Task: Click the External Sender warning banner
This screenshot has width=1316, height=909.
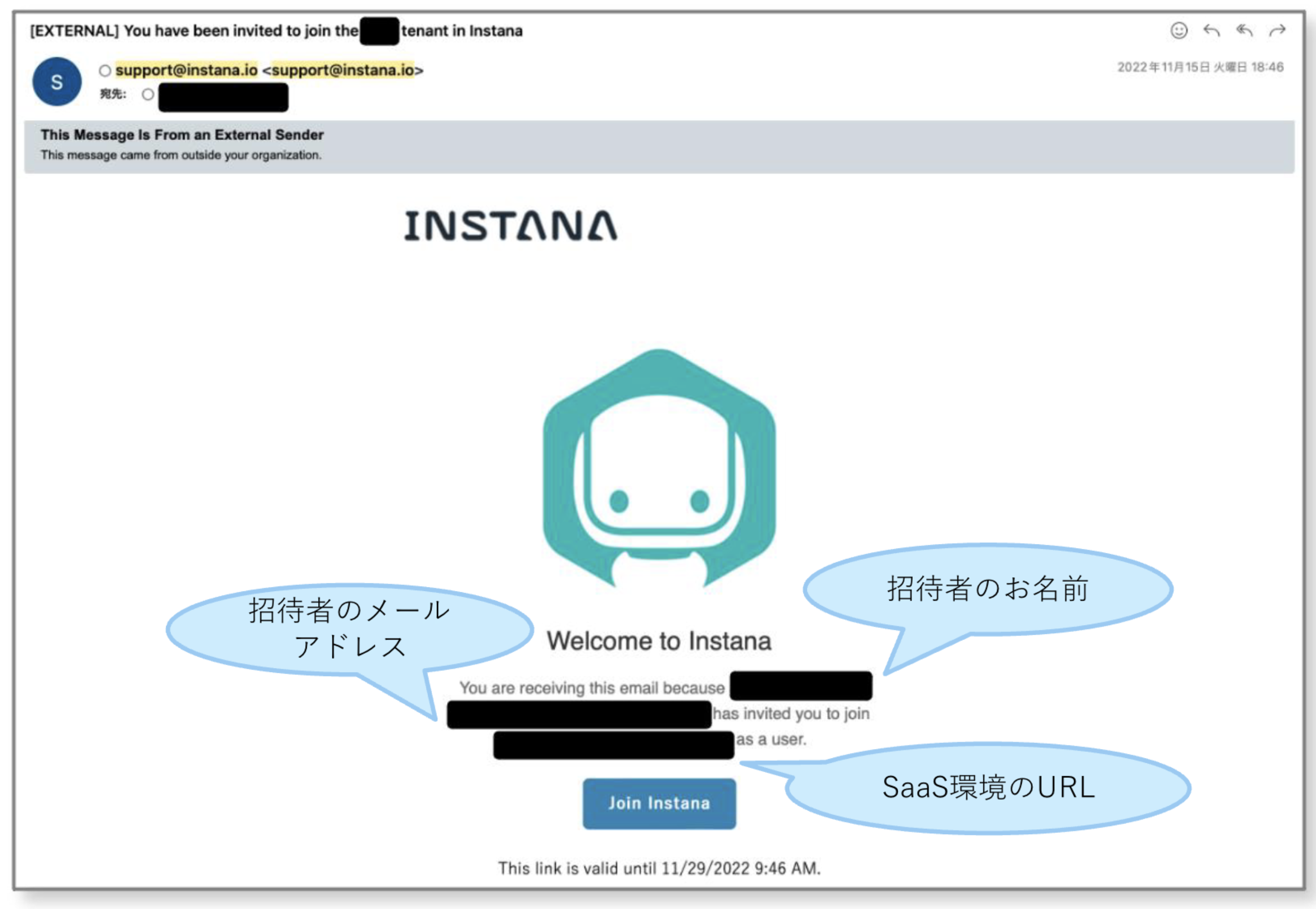Action: pos(658,146)
